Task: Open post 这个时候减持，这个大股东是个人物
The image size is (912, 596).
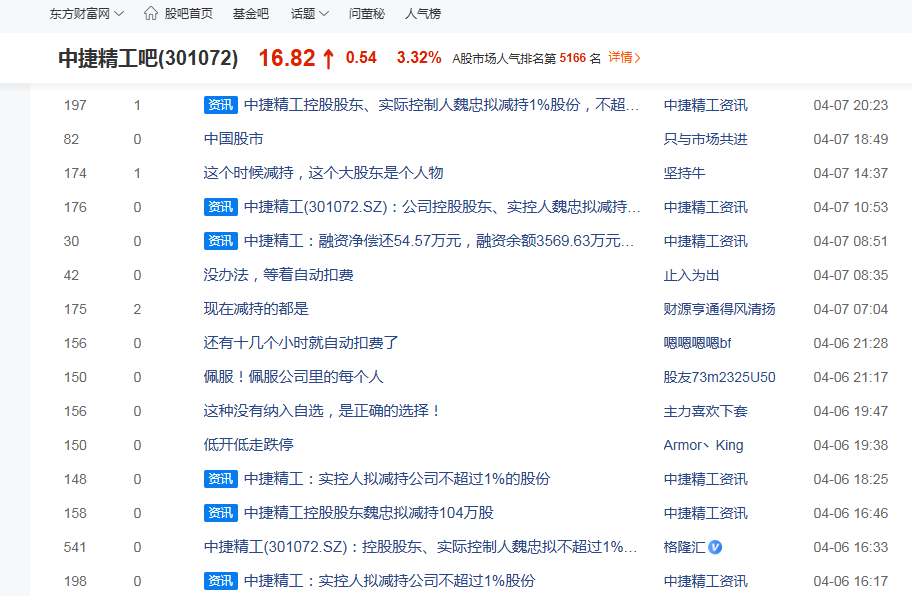Action: tap(323, 173)
